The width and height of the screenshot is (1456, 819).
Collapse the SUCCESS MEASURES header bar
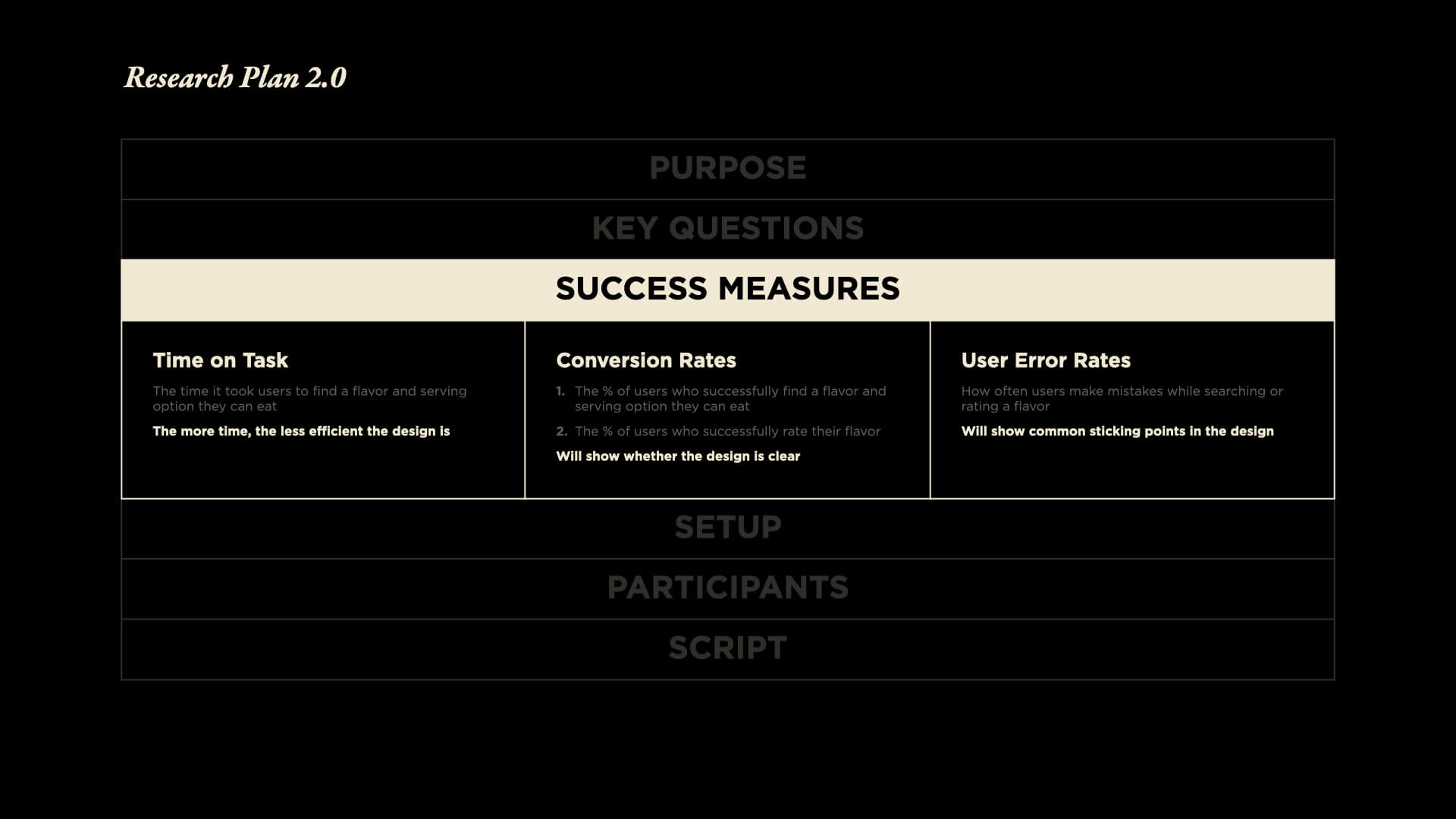coord(727,289)
